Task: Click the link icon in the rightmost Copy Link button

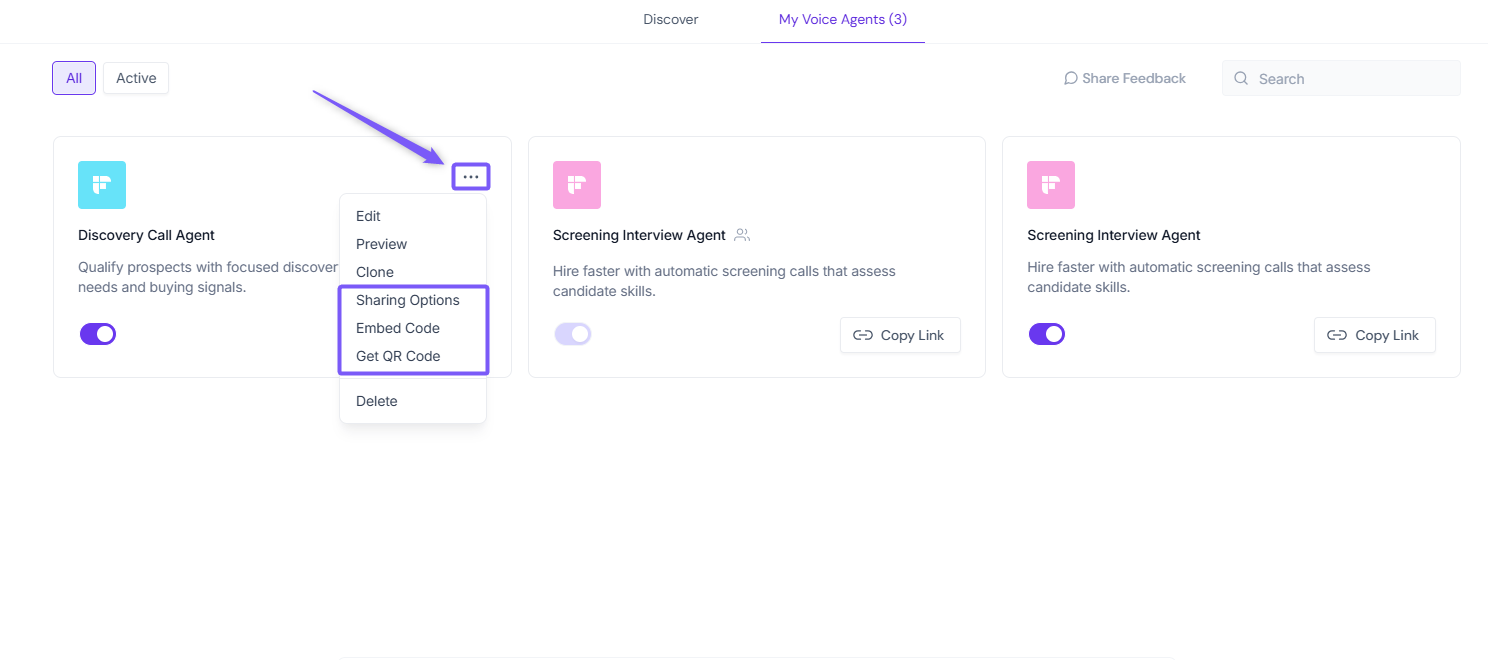Action: (x=1336, y=336)
